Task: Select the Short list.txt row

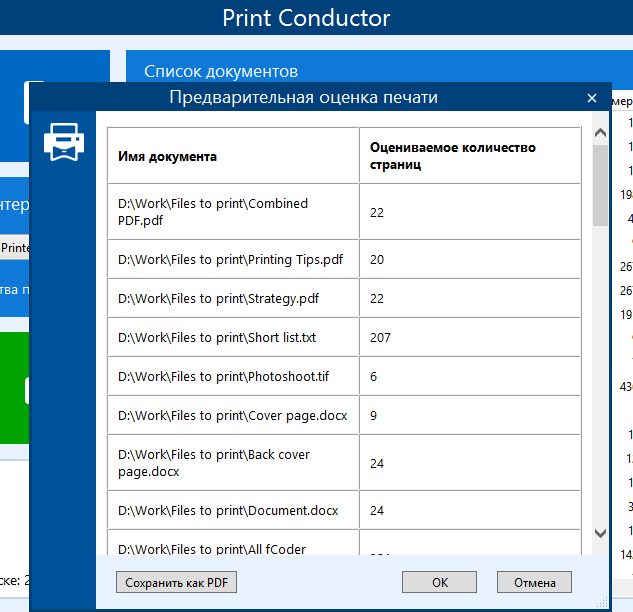Action: pyautogui.click(x=344, y=337)
